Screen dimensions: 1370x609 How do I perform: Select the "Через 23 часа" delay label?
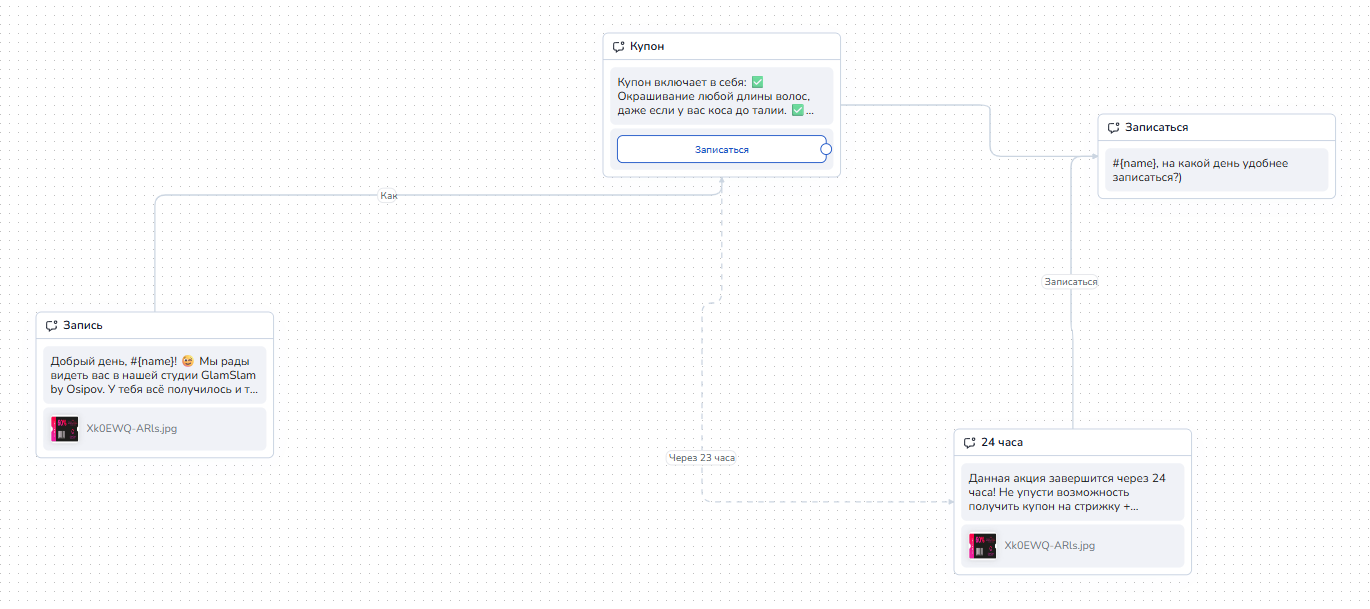point(702,458)
